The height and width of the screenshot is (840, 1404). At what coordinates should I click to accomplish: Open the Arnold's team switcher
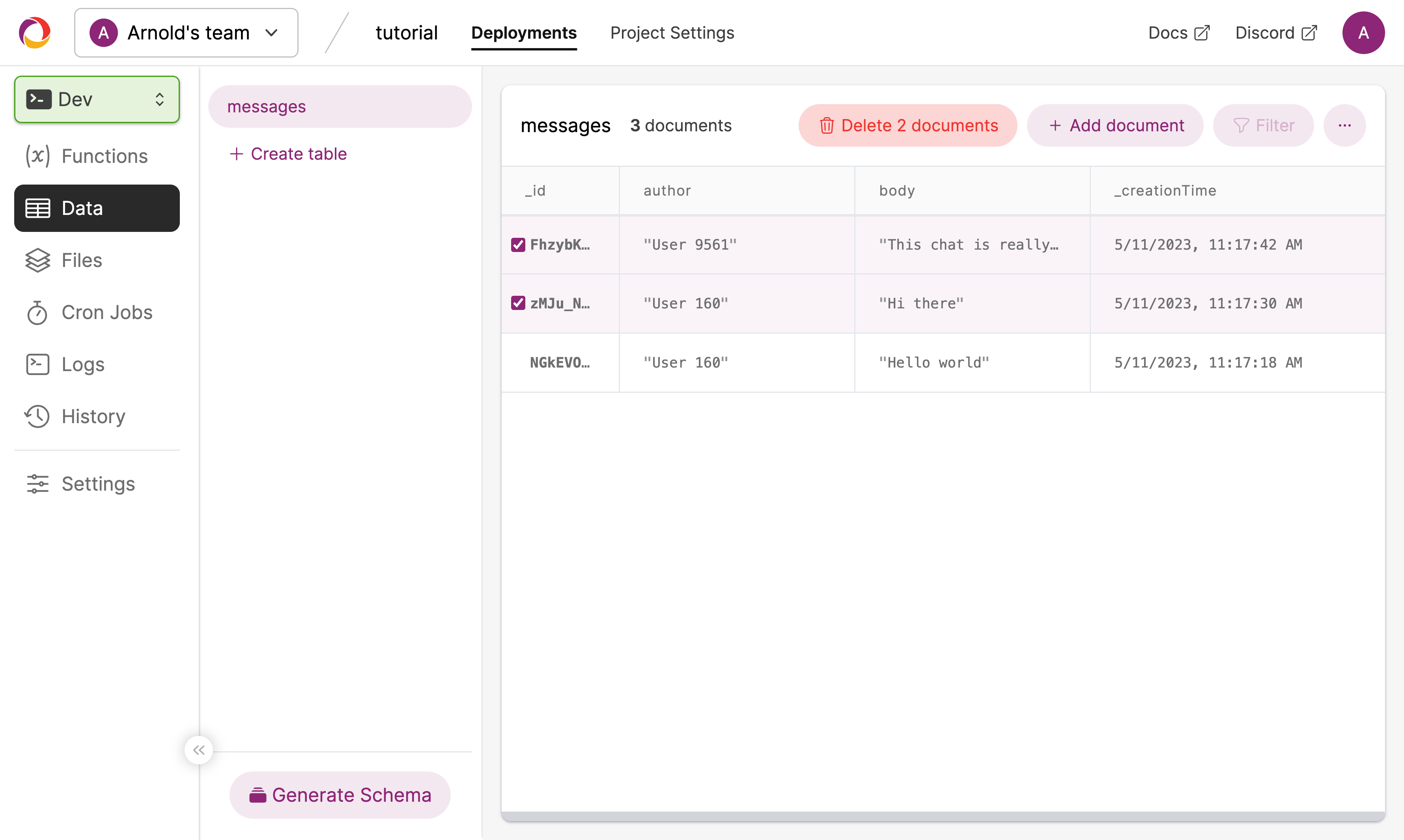[x=186, y=32]
